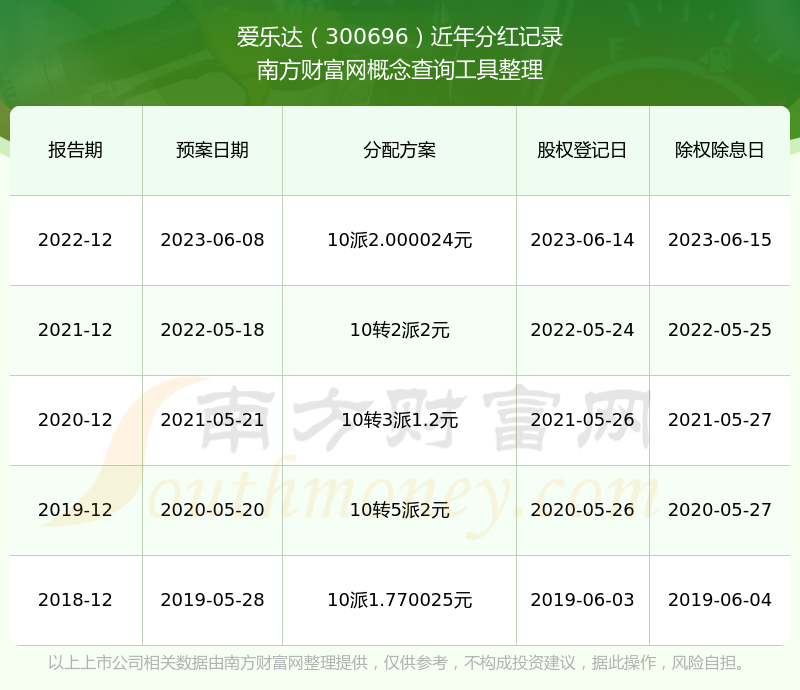Click report period cell 2022-12
The height and width of the screenshot is (690, 800).
(x=76, y=240)
